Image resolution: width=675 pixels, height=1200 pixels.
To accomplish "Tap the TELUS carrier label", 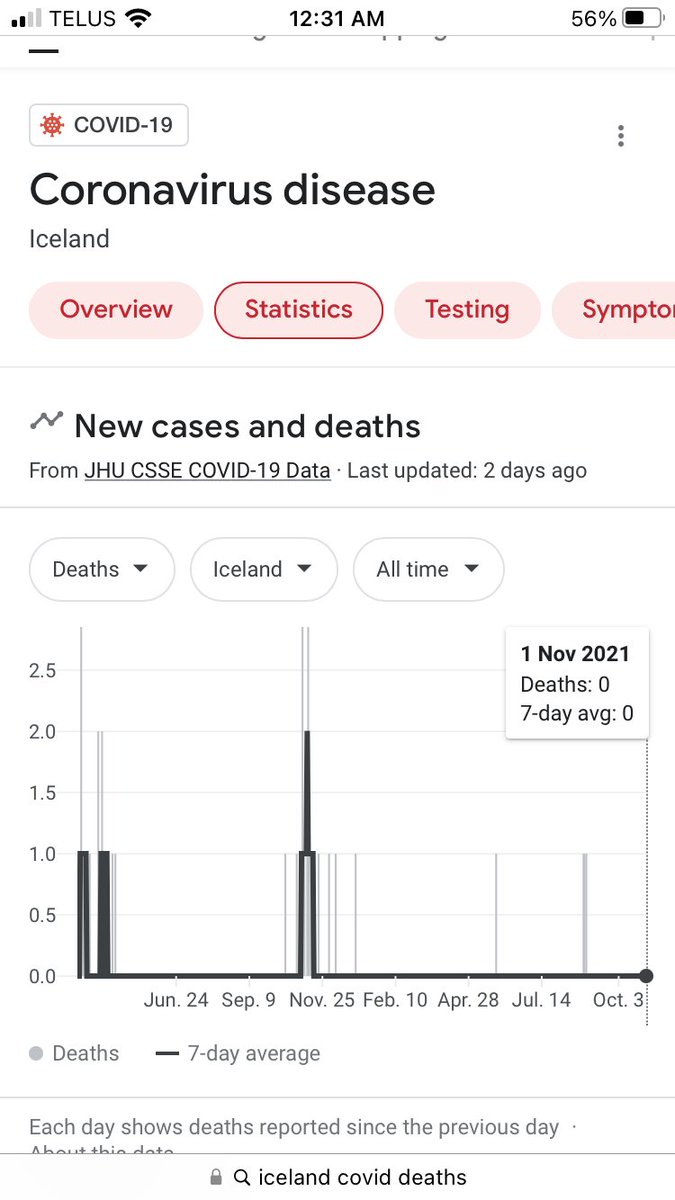I will coord(84,19).
